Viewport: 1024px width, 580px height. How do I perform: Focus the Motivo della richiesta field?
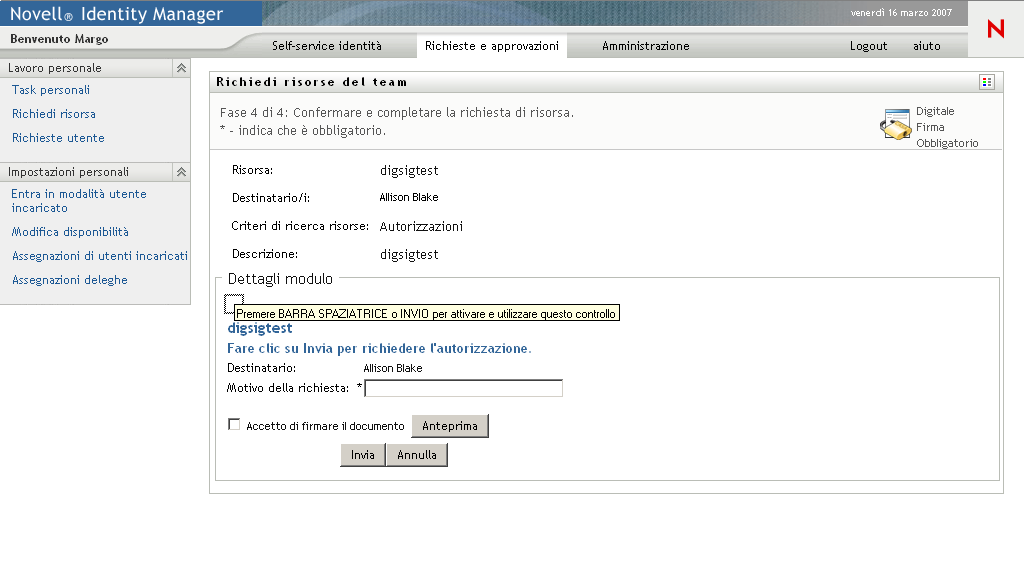coord(464,388)
